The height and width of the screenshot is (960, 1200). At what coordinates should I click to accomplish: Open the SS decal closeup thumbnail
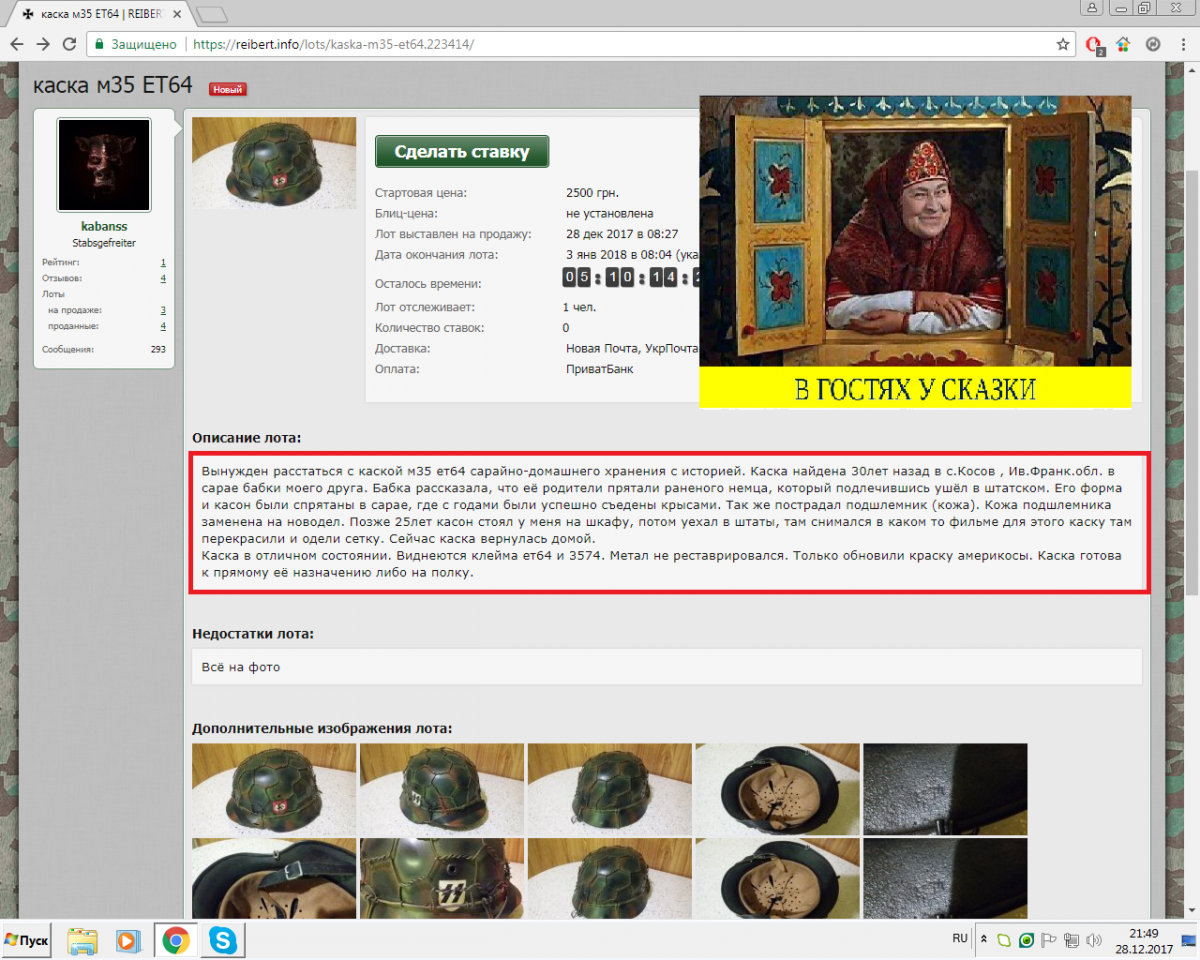click(x=442, y=878)
